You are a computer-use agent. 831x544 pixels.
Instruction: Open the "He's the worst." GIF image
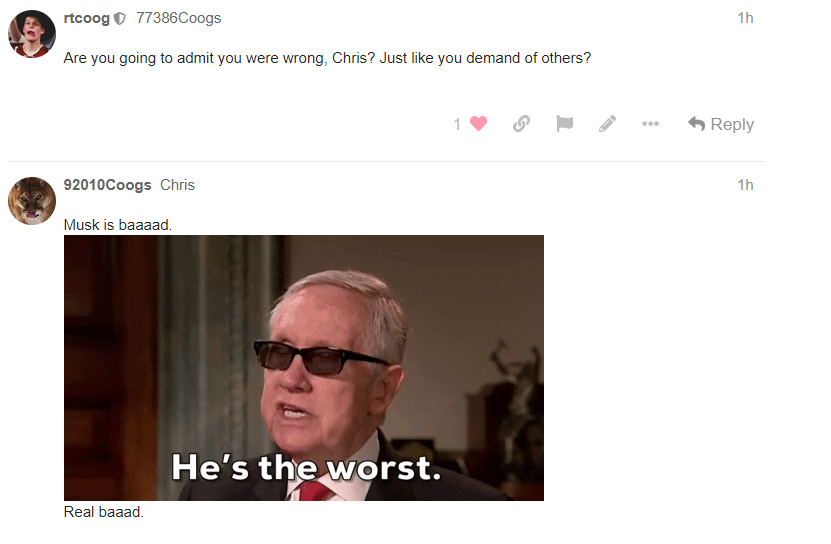point(304,368)
